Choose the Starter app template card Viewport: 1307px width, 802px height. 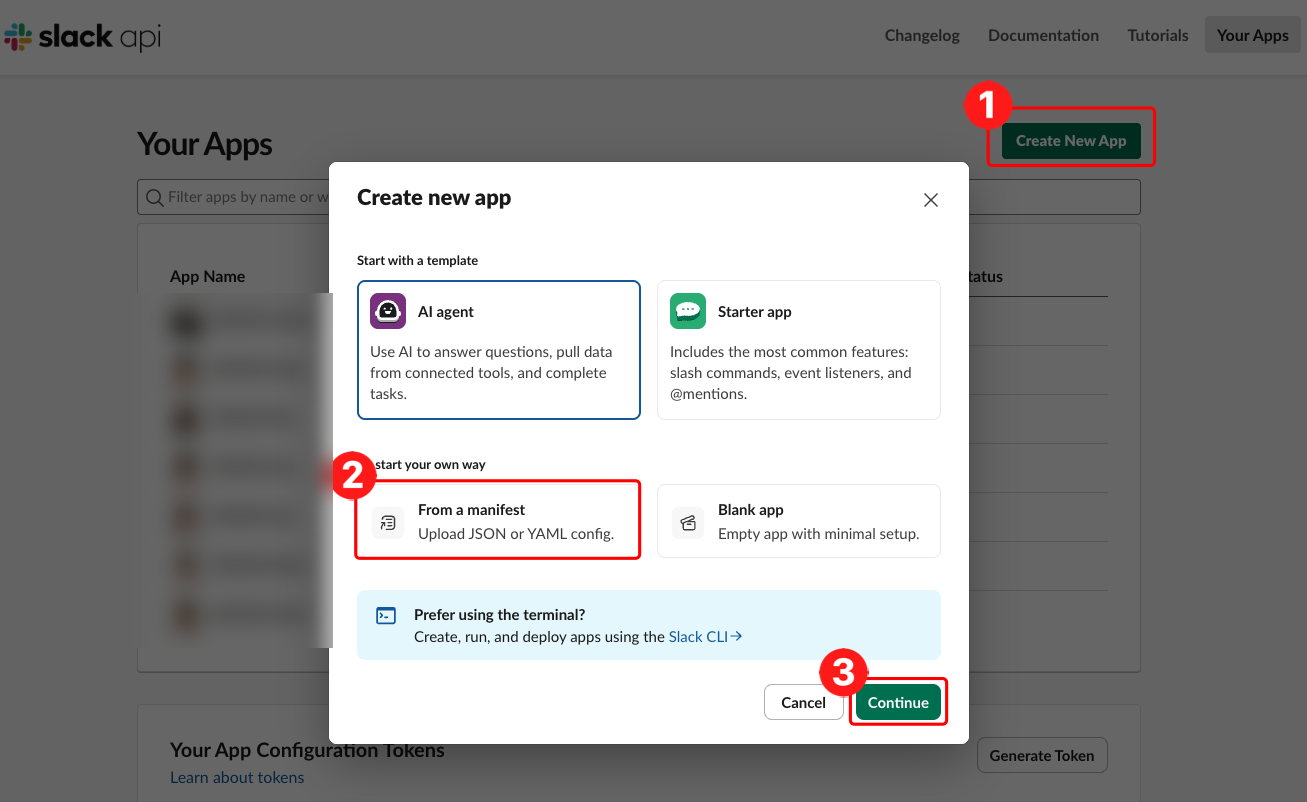tap(799, 350)
